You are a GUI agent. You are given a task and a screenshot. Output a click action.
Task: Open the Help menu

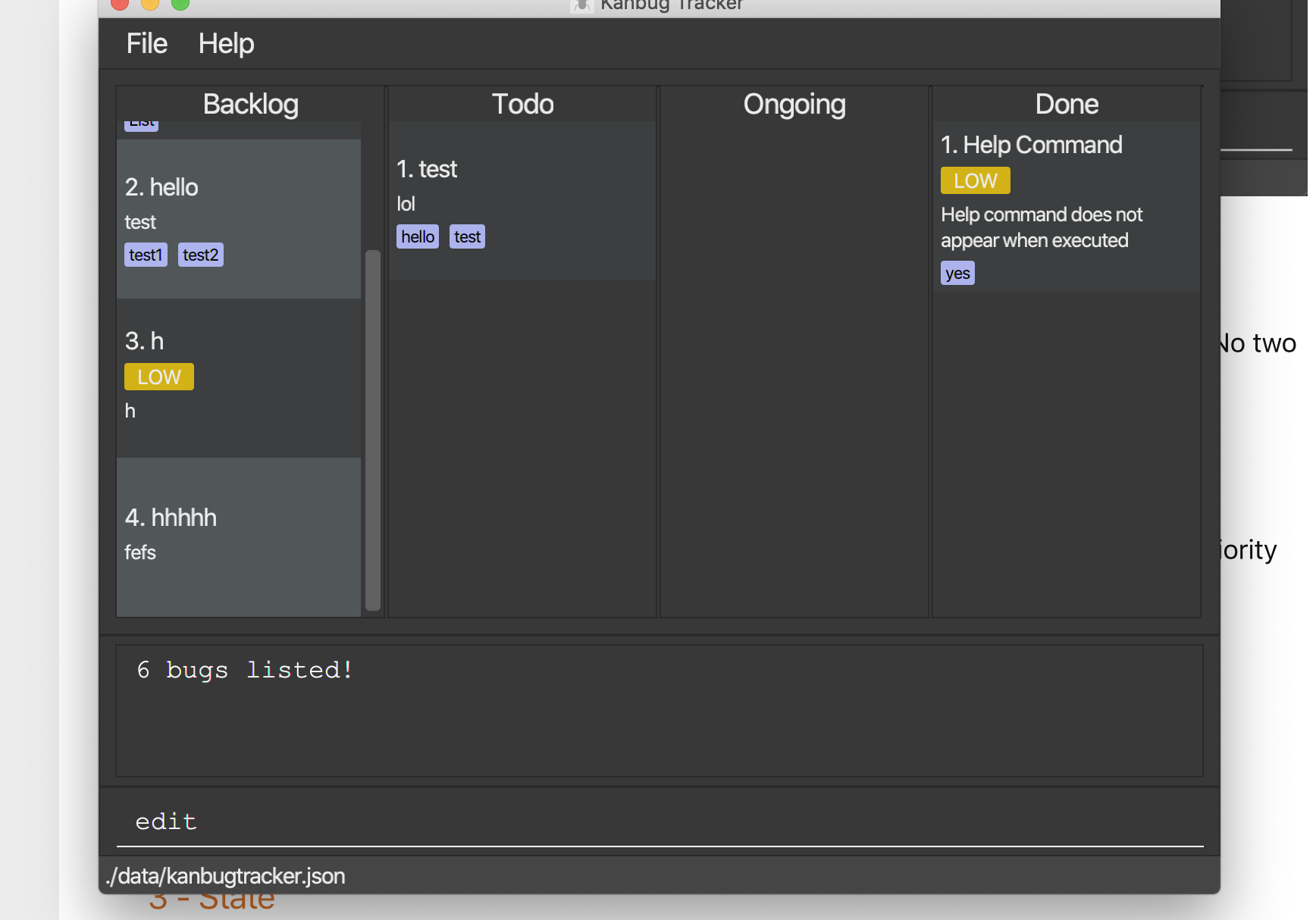coord(226,43)
